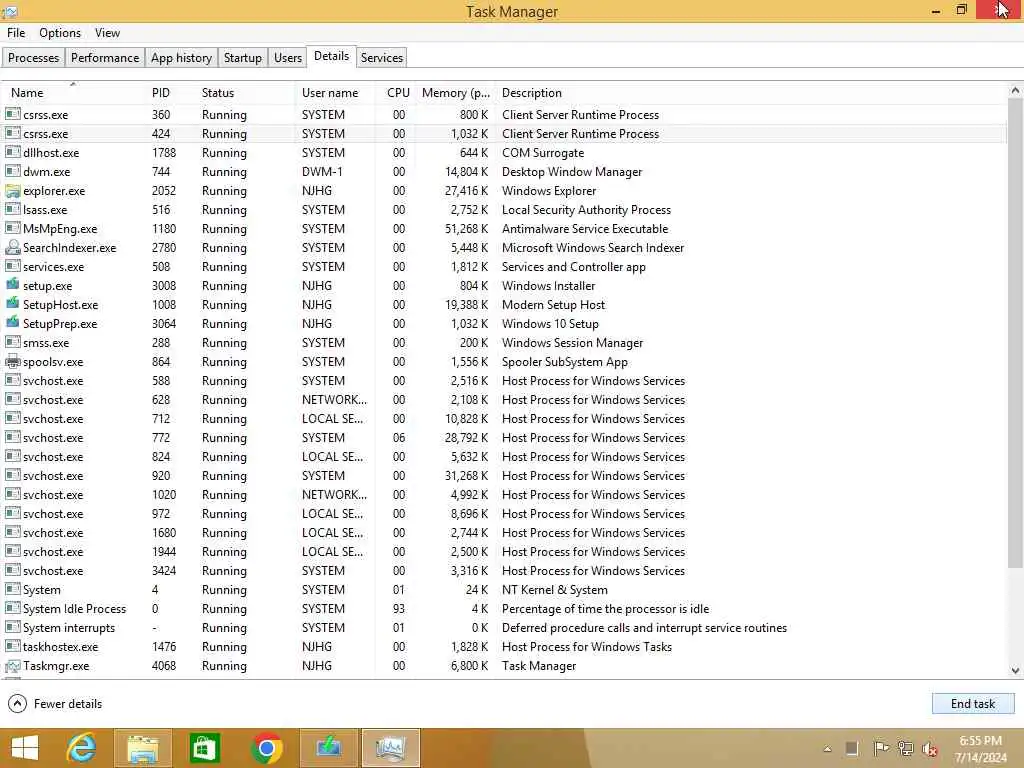
Task: Click the Windows 10 Setup description
Action: (x=550, y=323)
